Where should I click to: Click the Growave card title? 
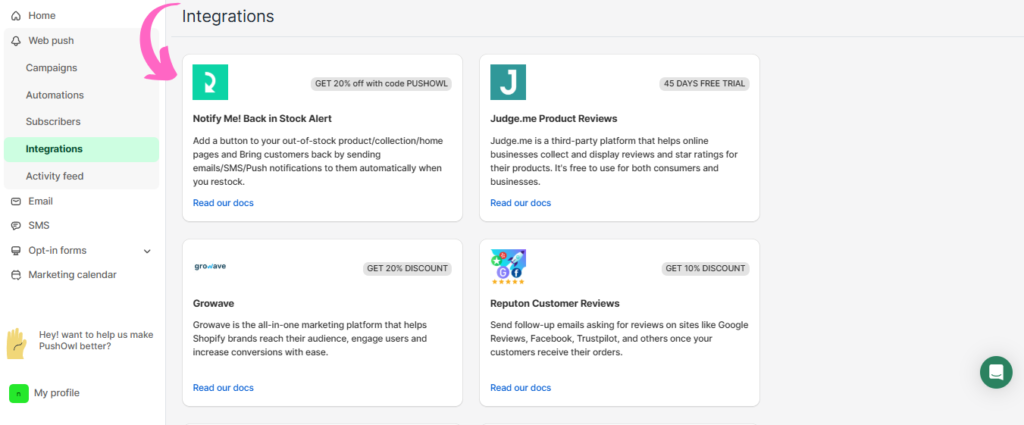coord(214,304)
